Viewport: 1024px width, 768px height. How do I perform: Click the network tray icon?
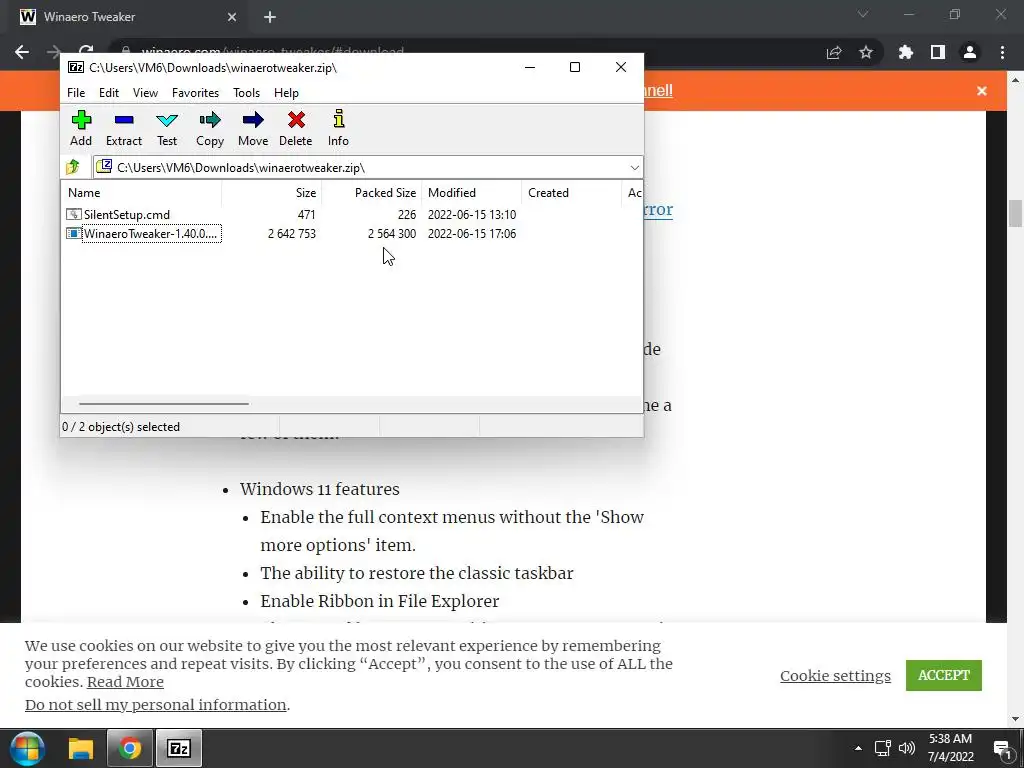tap(882, 748)
